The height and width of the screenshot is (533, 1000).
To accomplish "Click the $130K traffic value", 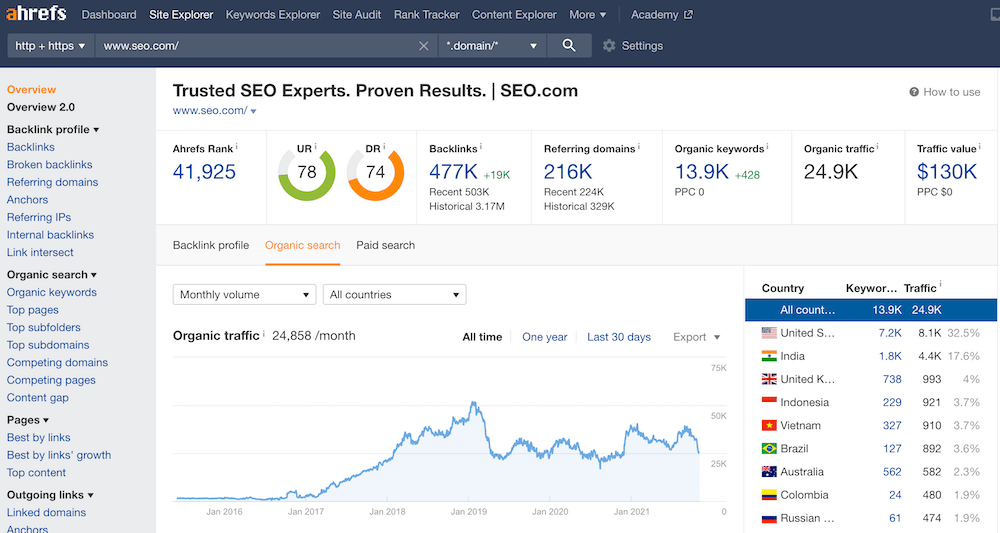I will 947,172.
